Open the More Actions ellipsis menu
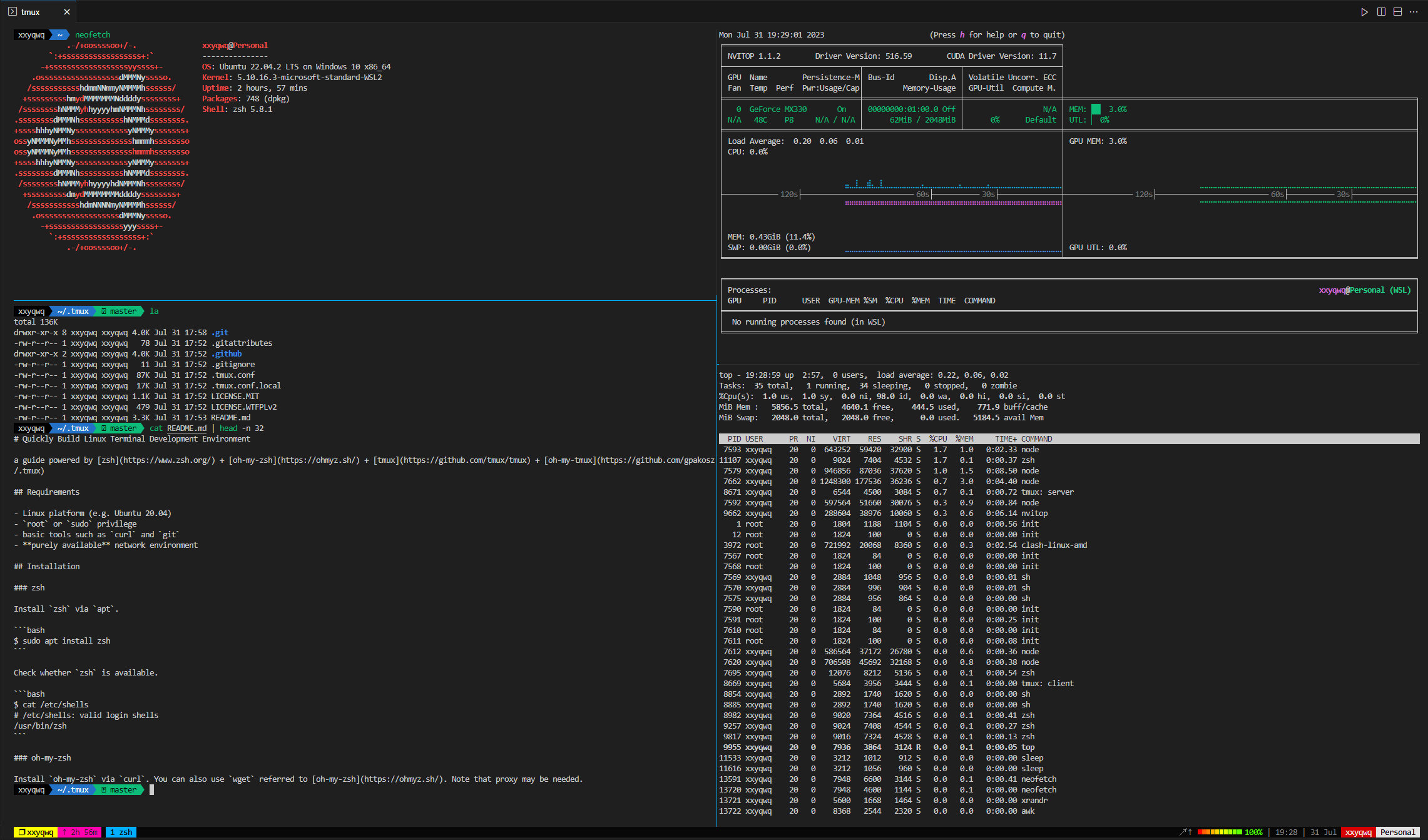The height and width of the screenshot is (840, 1428). tap(1414, 12)
